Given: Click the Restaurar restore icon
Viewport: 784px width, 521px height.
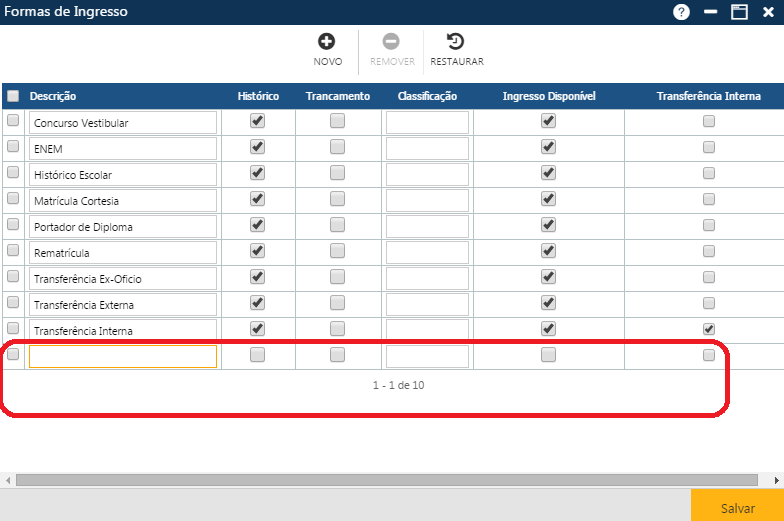Looking at the screenshot, I should click(456, 42).
